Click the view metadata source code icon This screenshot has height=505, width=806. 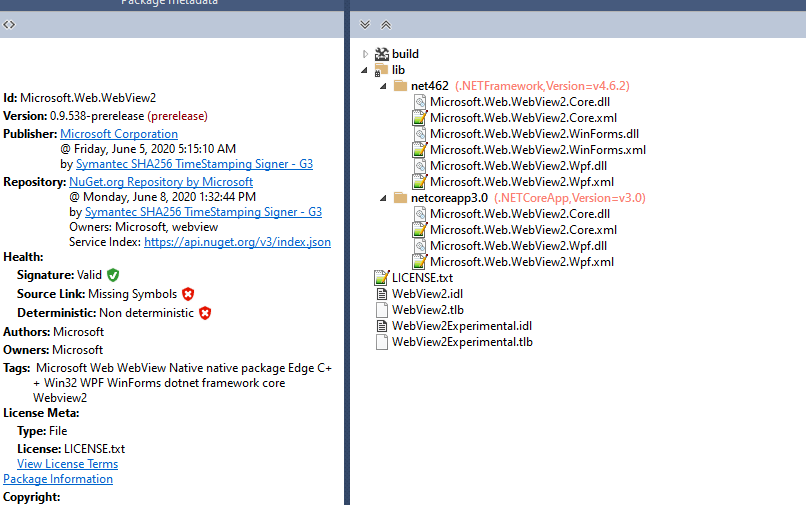pos(9,25)
